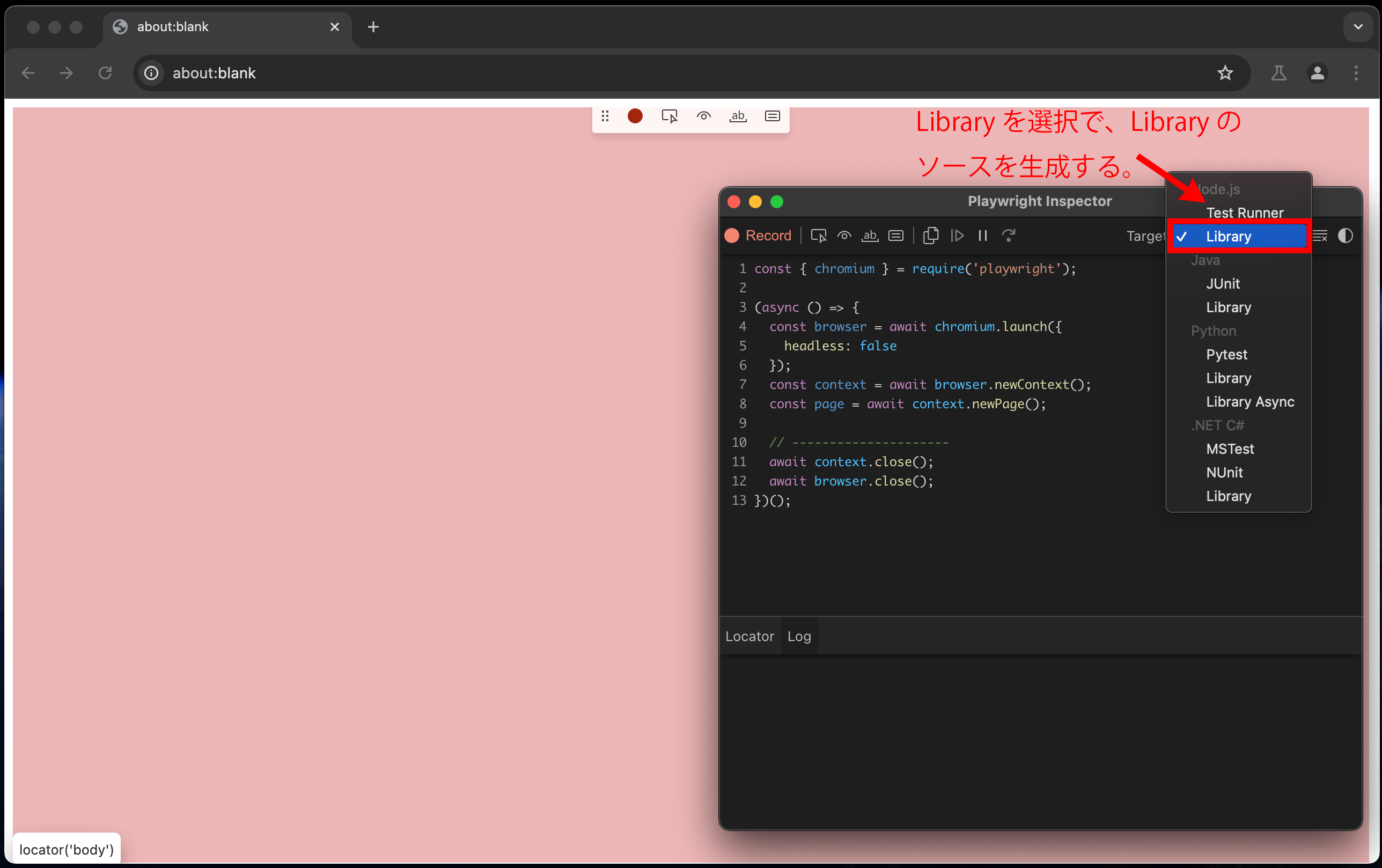
Task: Toggle the Inspector dark mode contrast icon
Action: 1346,236
